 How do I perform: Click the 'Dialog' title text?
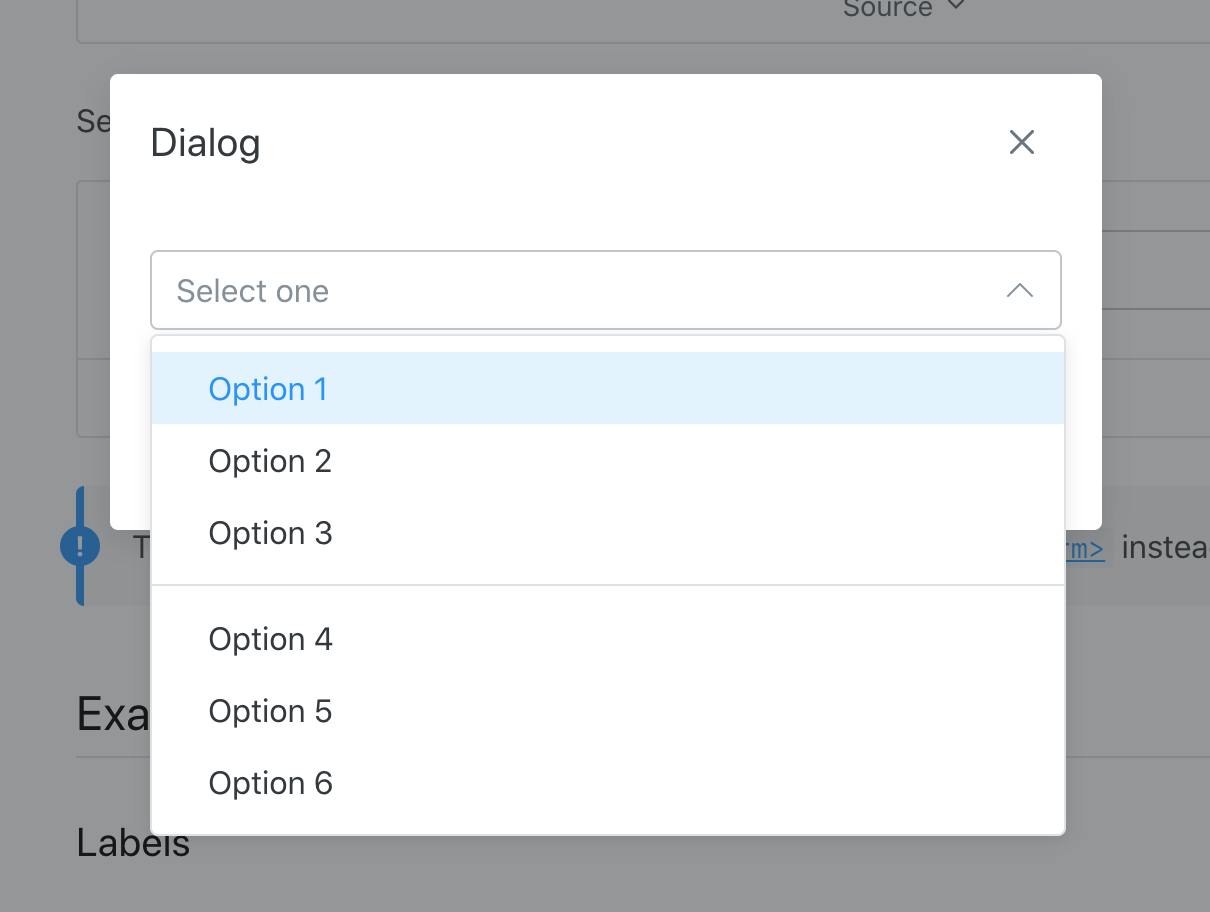205,142
